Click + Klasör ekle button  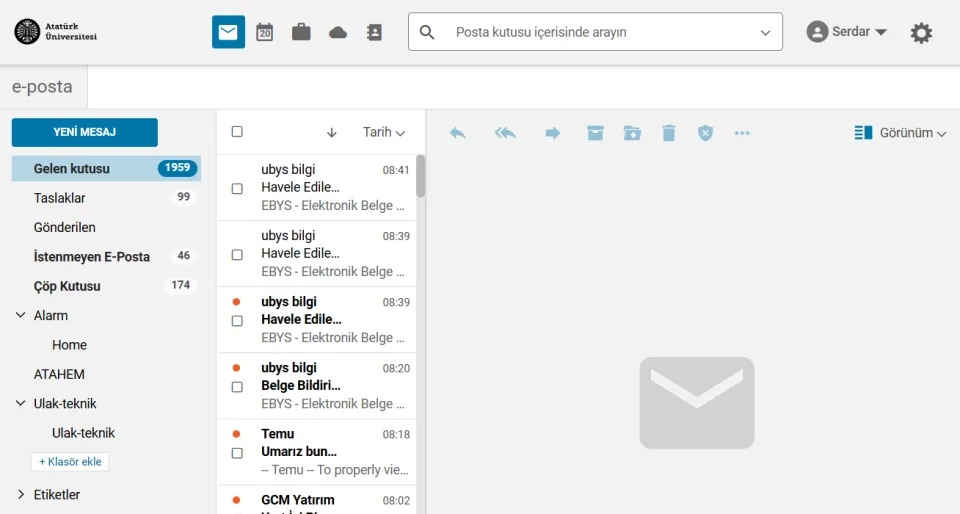click(70, 461)
